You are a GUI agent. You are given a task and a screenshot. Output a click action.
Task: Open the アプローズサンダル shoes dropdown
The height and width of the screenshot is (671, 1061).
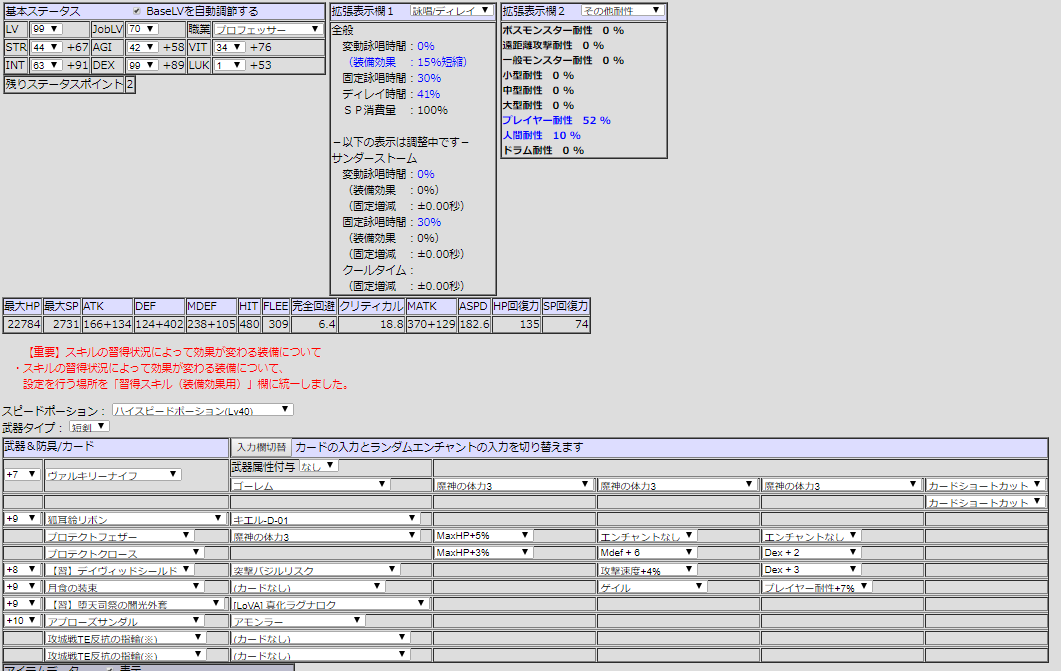pyautogui.click(x=124, y=620)
